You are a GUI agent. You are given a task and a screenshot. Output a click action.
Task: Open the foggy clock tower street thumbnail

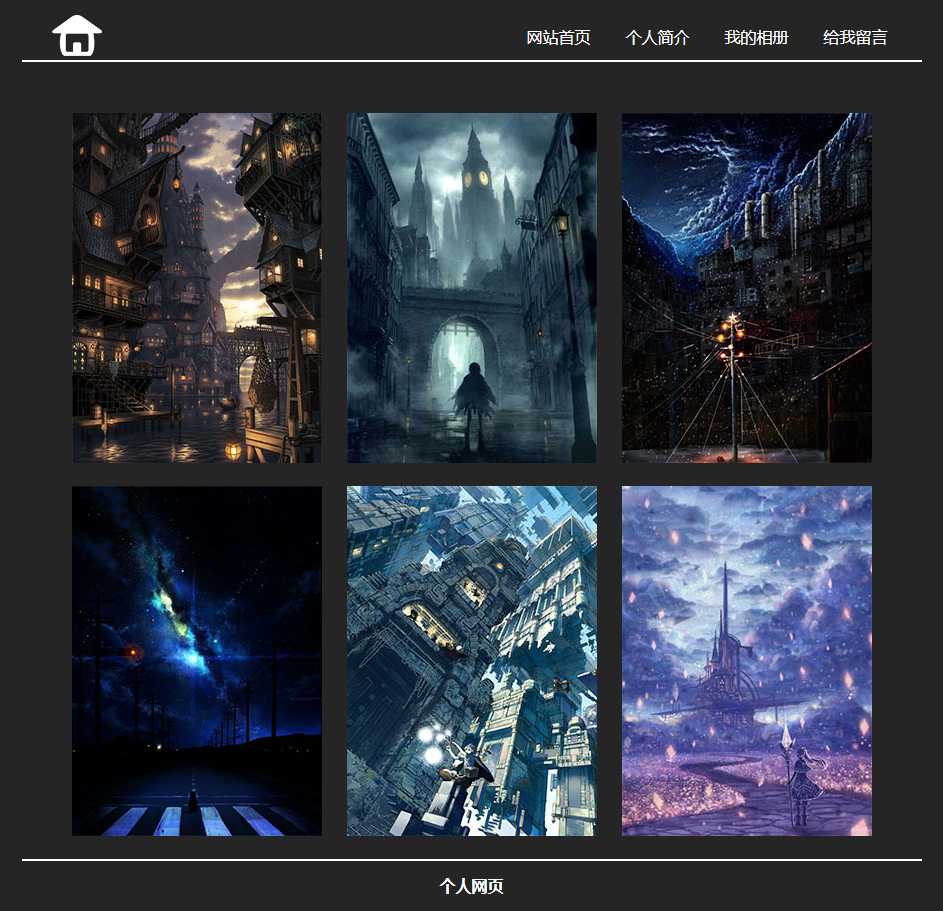point(472,288)
